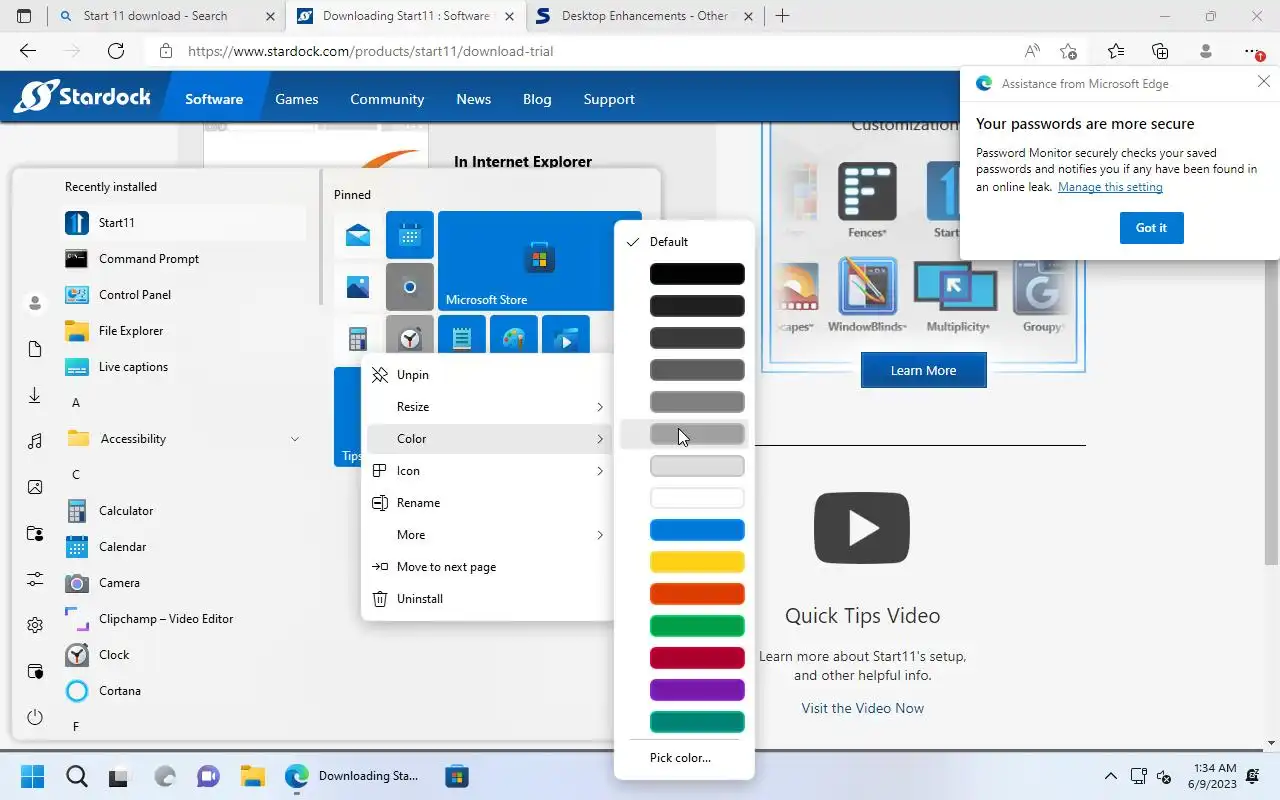This screenshot has height=800, width=1280.
Task: Launch Camera app entry
Action: tap(184, 582)
